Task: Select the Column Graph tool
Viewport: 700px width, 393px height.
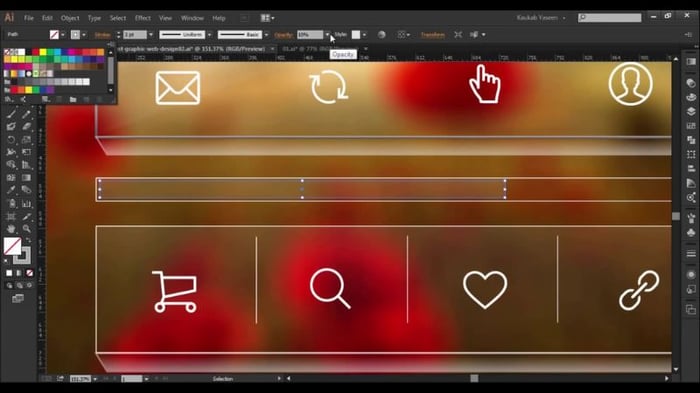Action: click(x=26, y=204)
